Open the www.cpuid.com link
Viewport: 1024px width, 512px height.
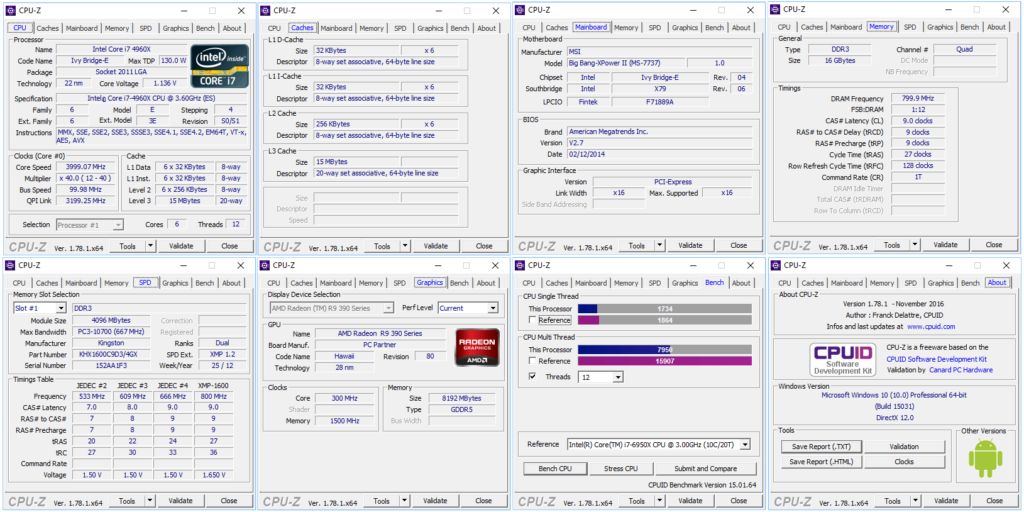tap(931, 326)
